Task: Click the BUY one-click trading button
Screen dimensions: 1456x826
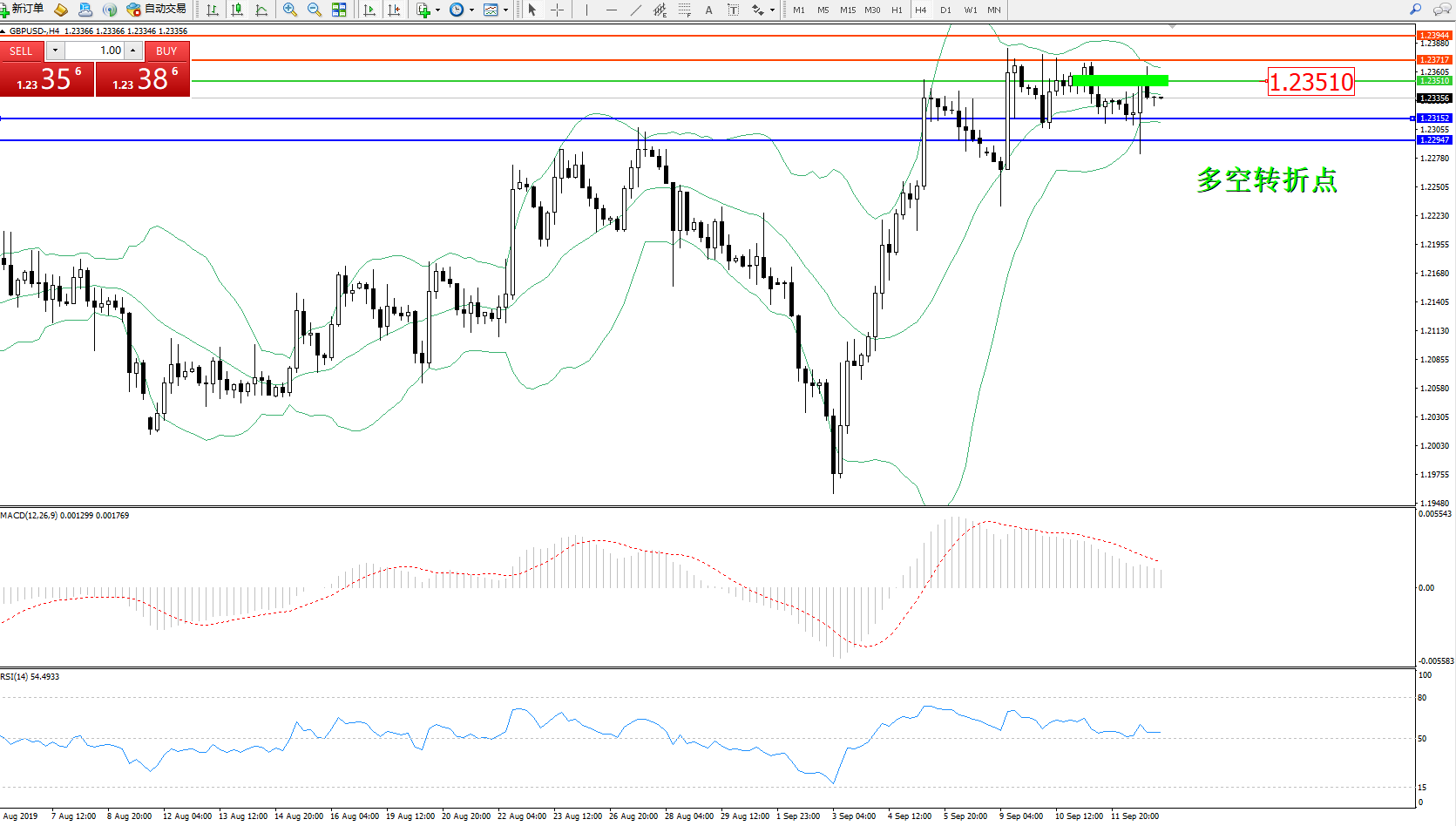Action: pos(166,51)
